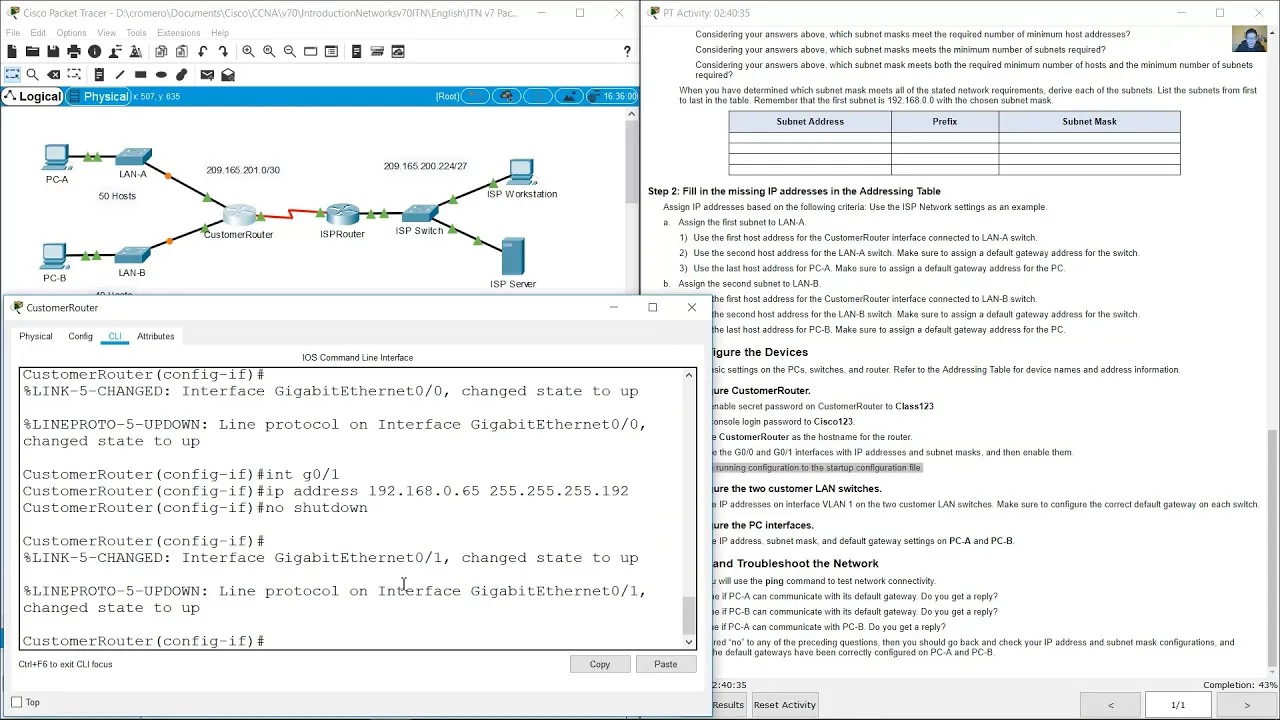The image size is (1280, 720).
Task: Open the File menu
Action: [x=13, y=33]
